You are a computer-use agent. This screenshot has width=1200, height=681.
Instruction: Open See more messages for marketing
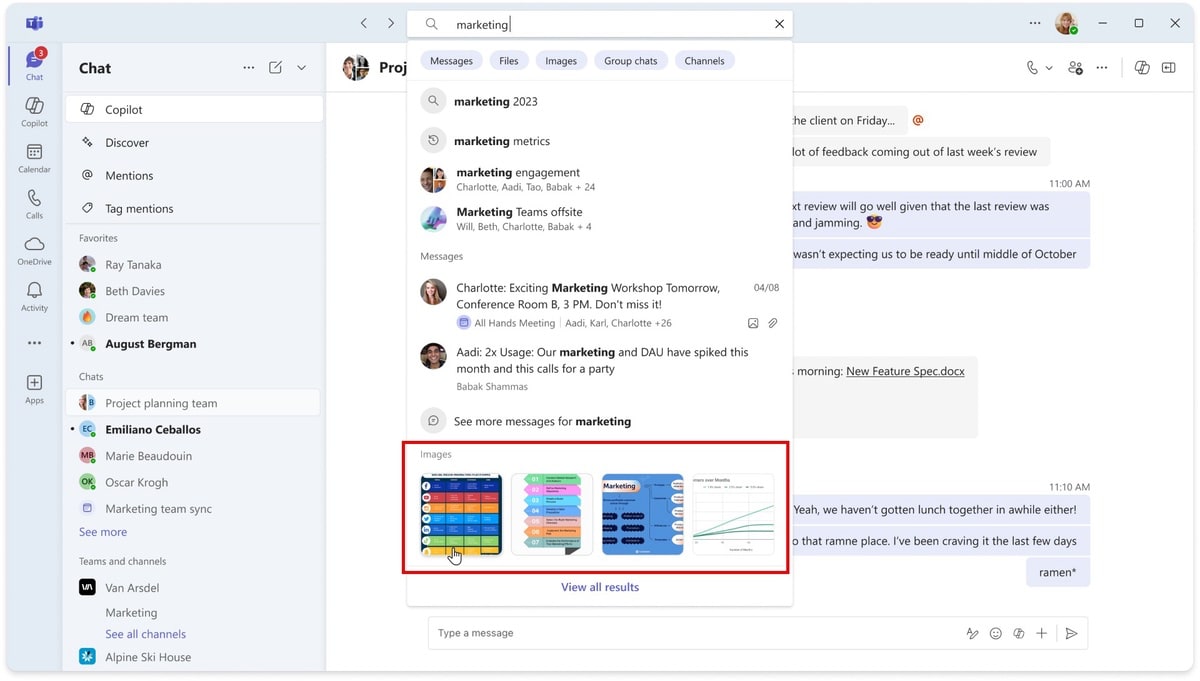coord(541,421)
